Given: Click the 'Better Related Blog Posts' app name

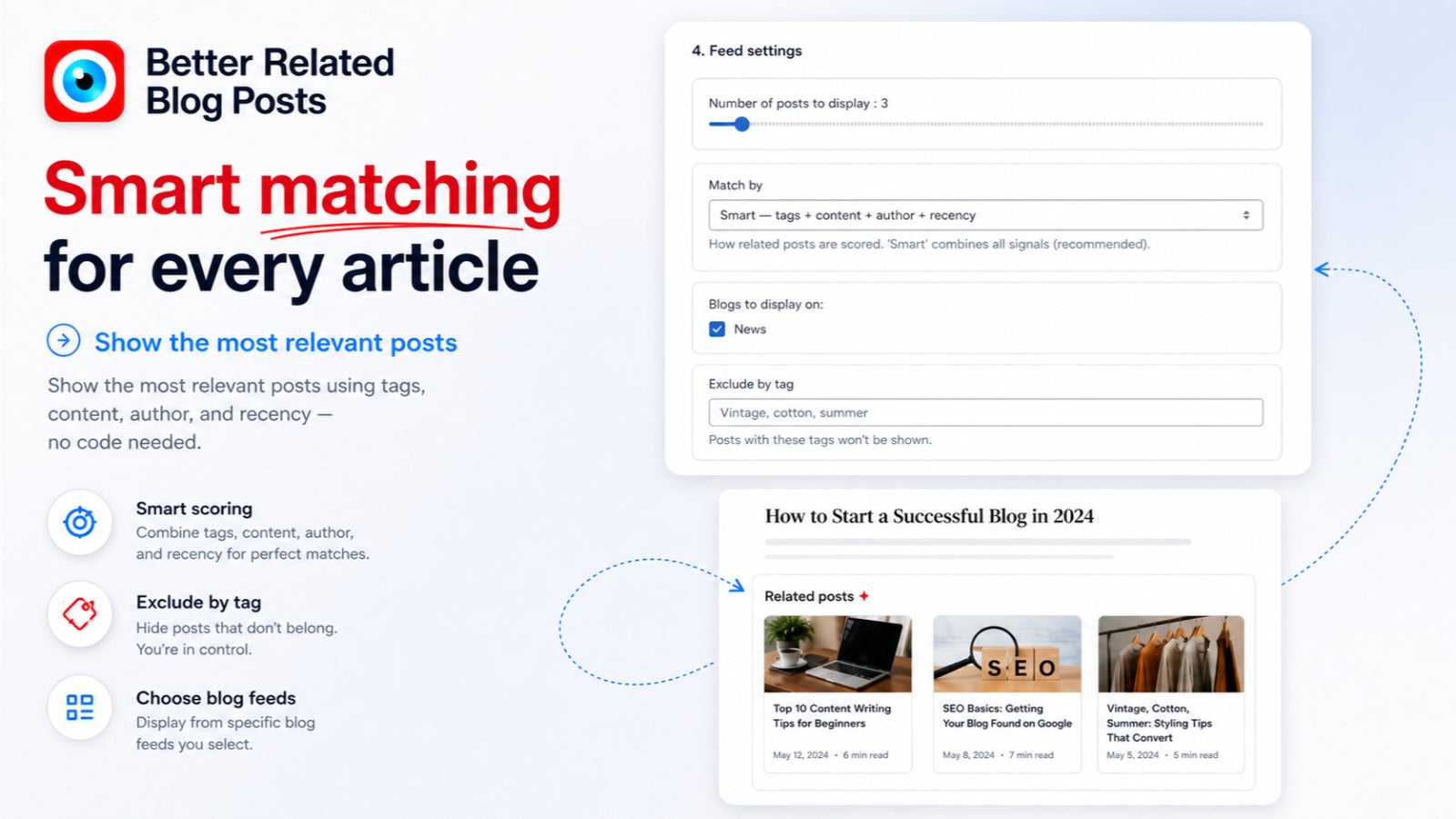Looking at the screenshot, I should [269, 82].
